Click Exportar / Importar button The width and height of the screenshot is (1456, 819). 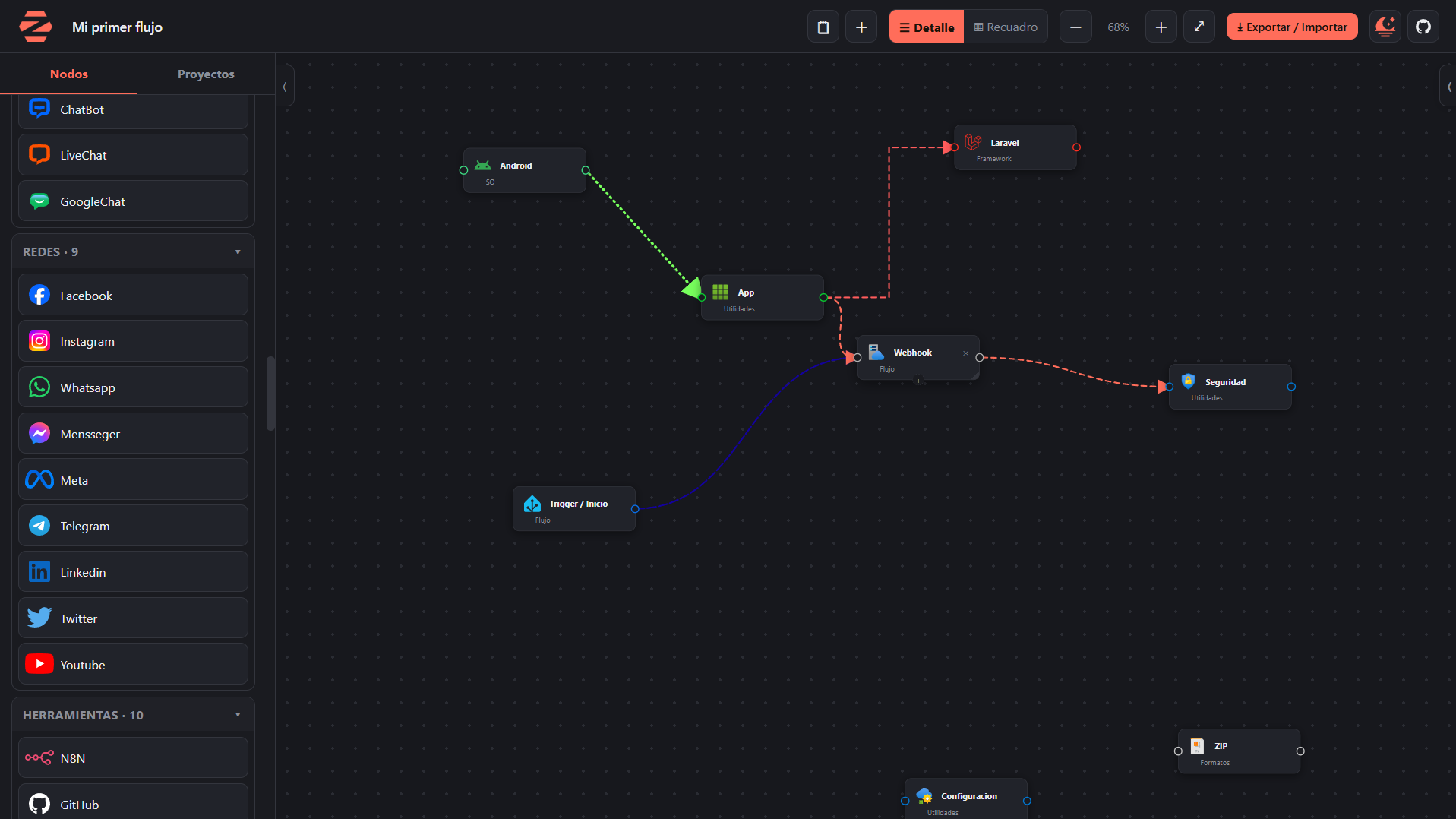click(1292, 27)
